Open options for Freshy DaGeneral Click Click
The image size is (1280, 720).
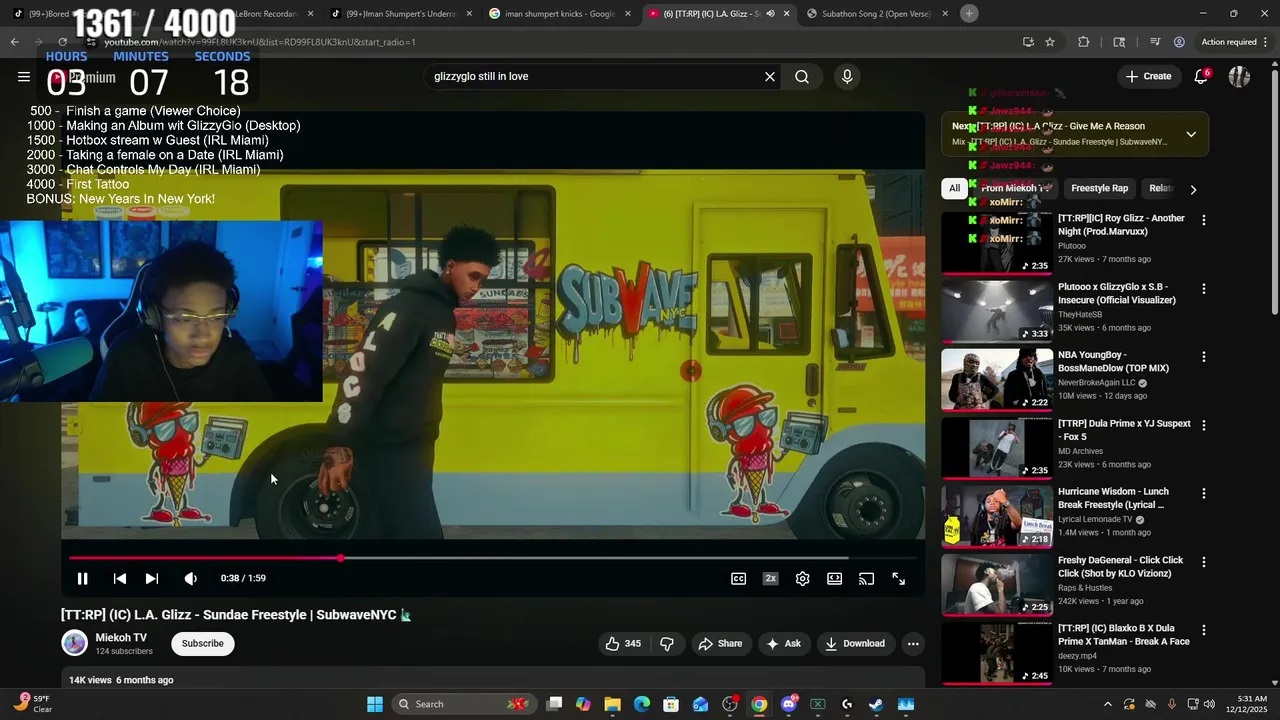(x=1203, y=562)
